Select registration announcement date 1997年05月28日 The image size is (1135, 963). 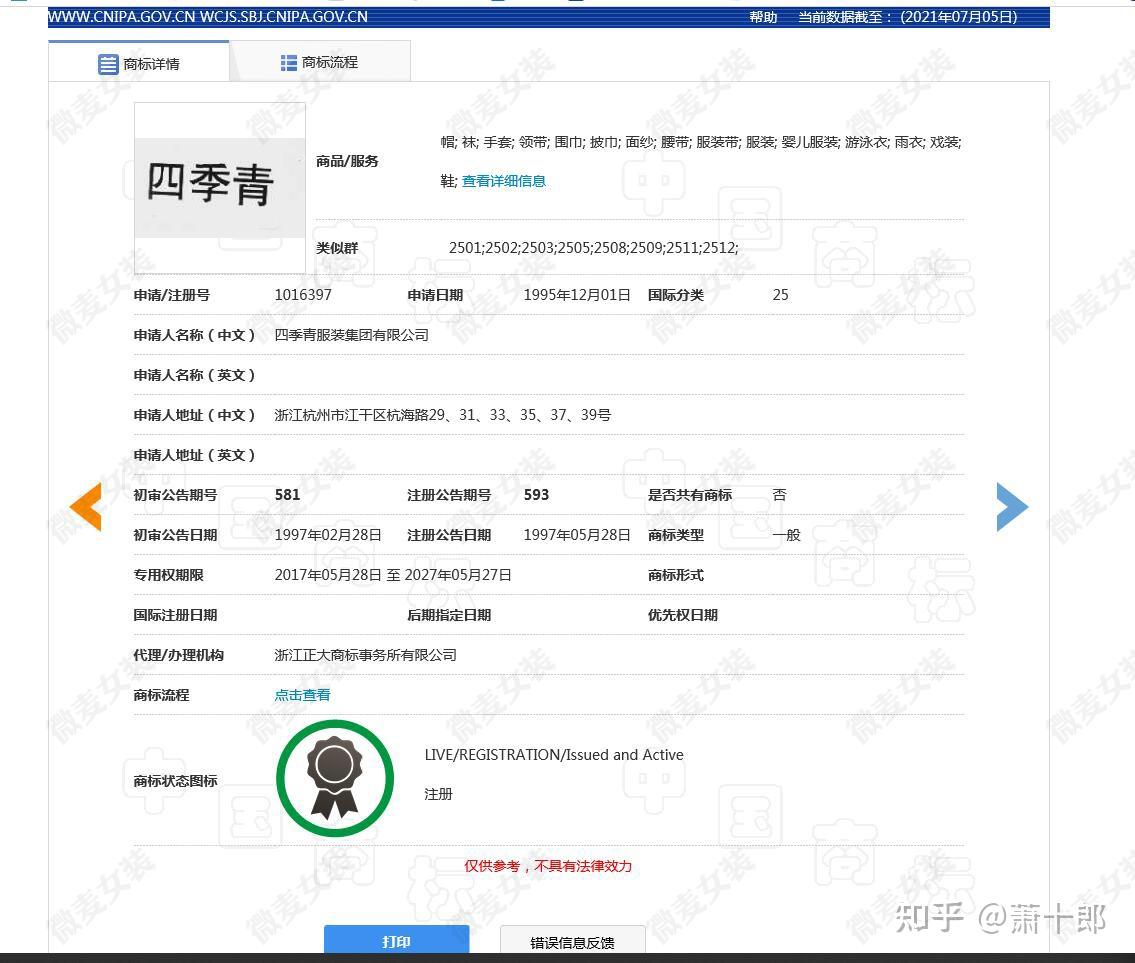577,535
